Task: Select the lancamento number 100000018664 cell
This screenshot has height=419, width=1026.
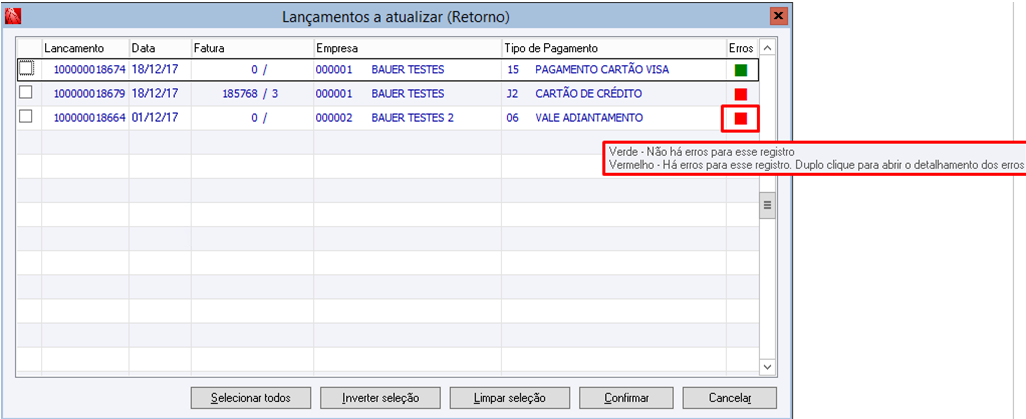Action: [85, 118]
